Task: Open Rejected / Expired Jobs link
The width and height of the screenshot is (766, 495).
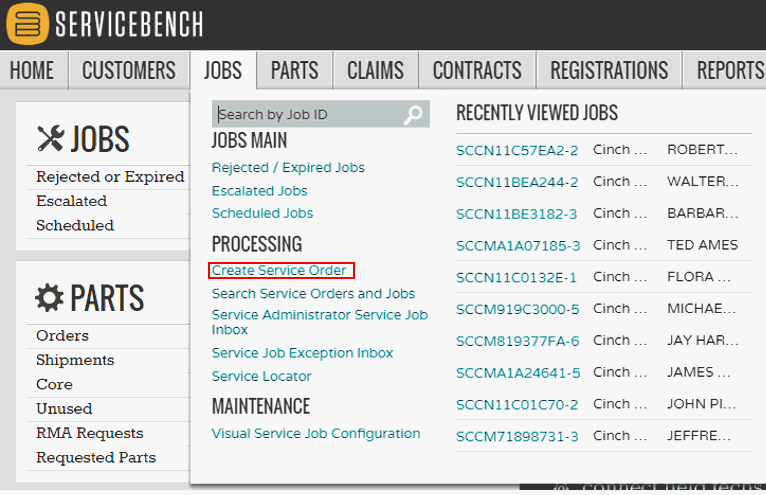Action: 288,168
